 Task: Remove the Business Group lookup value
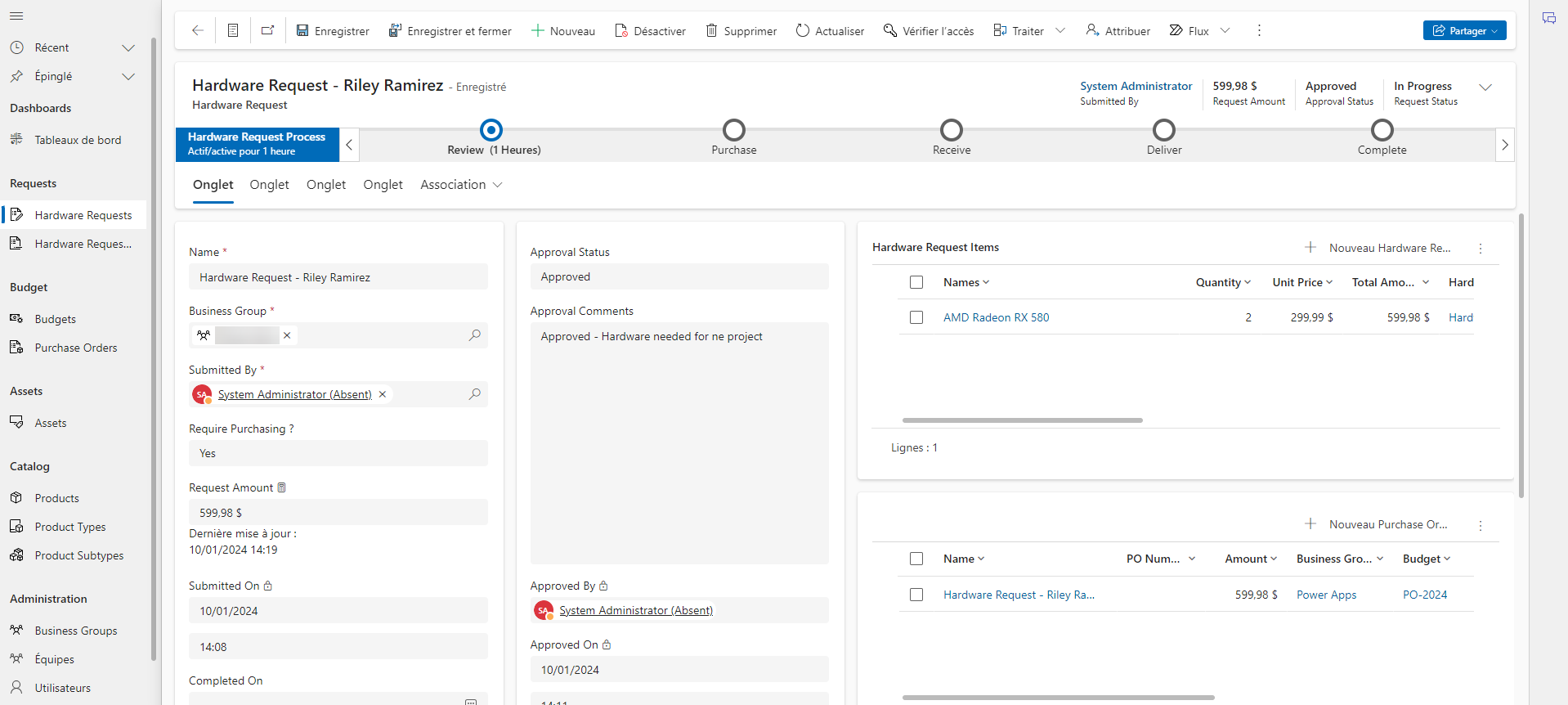(287, 335)
